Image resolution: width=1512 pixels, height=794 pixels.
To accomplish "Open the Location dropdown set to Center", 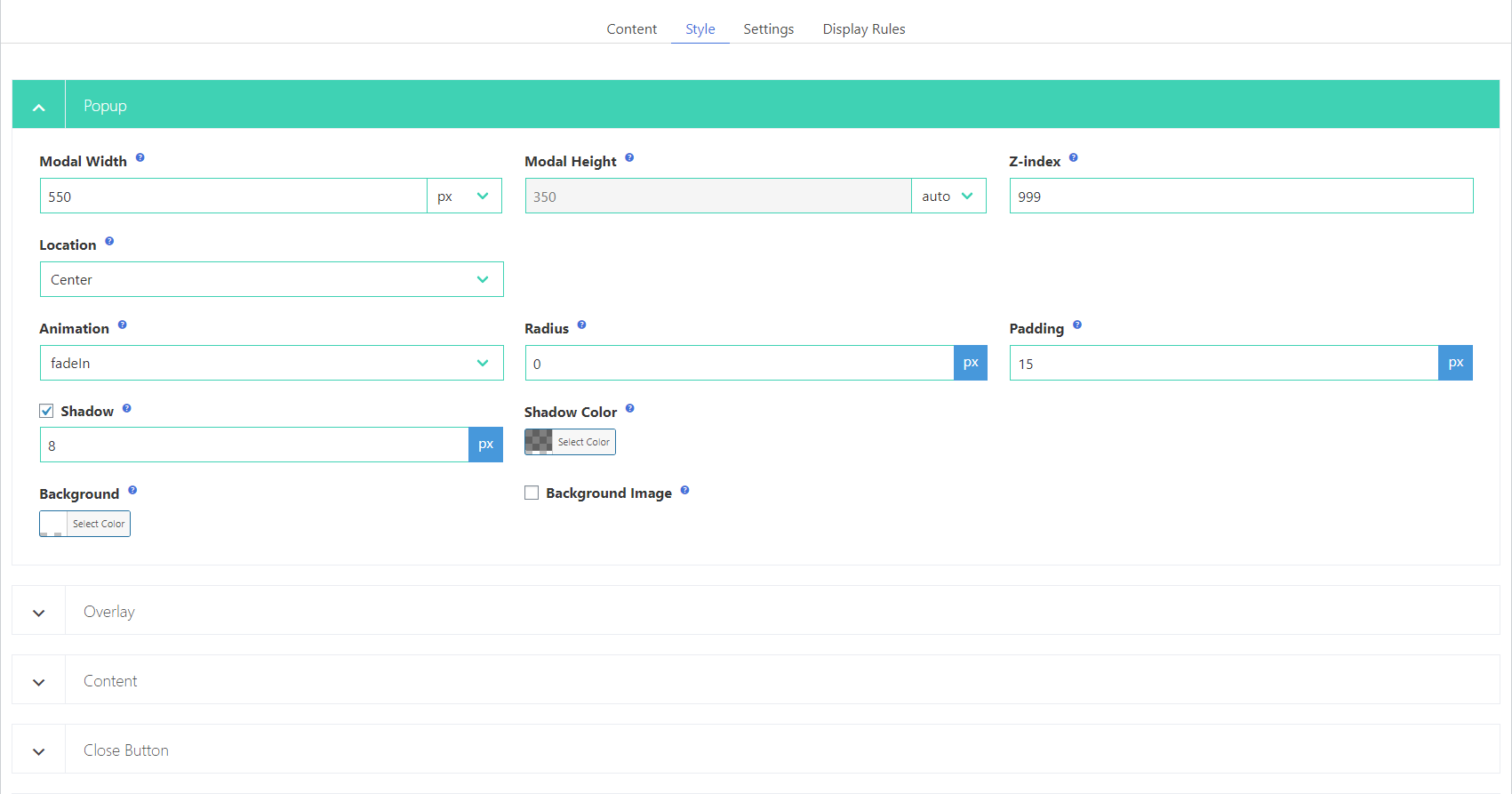I will click(271, 279).
